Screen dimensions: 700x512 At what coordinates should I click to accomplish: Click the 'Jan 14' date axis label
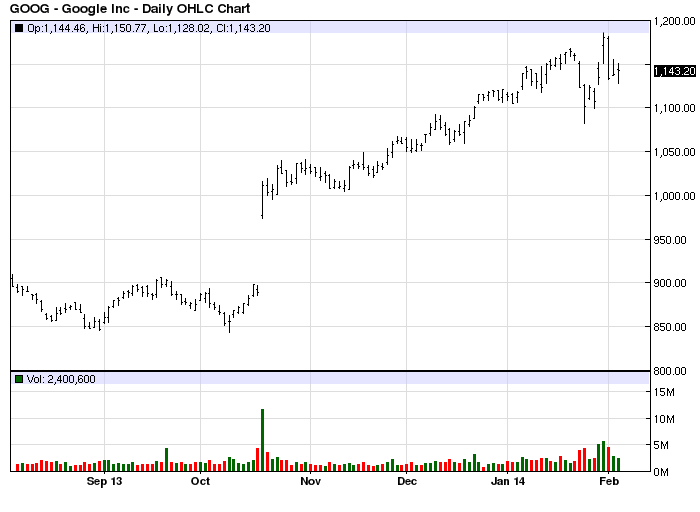[508, 481]
